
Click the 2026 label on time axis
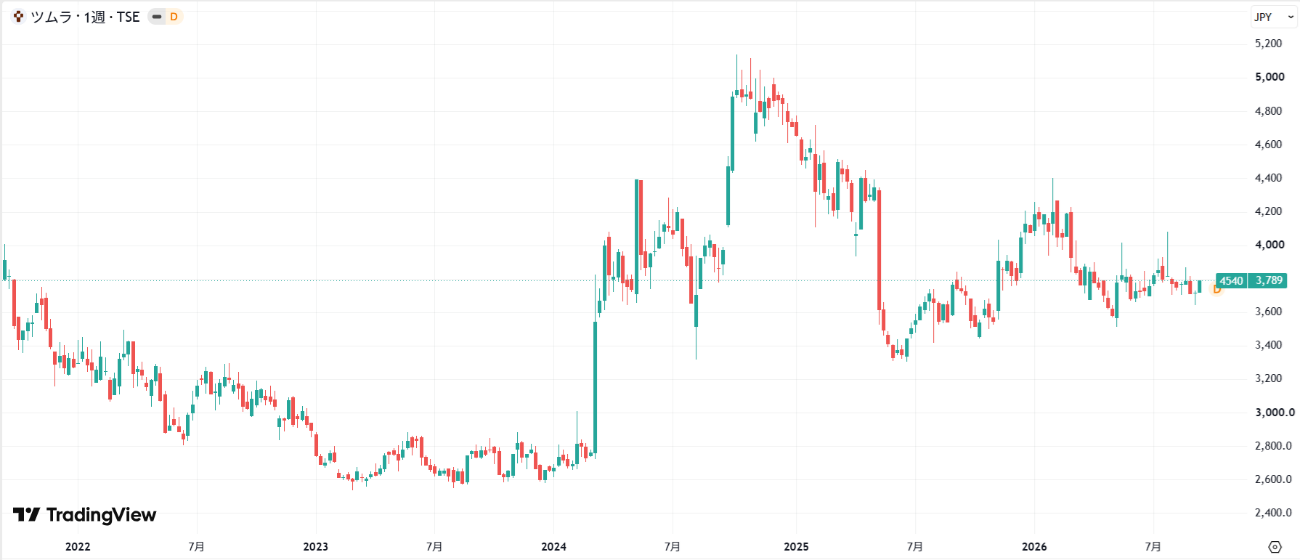1033,547
